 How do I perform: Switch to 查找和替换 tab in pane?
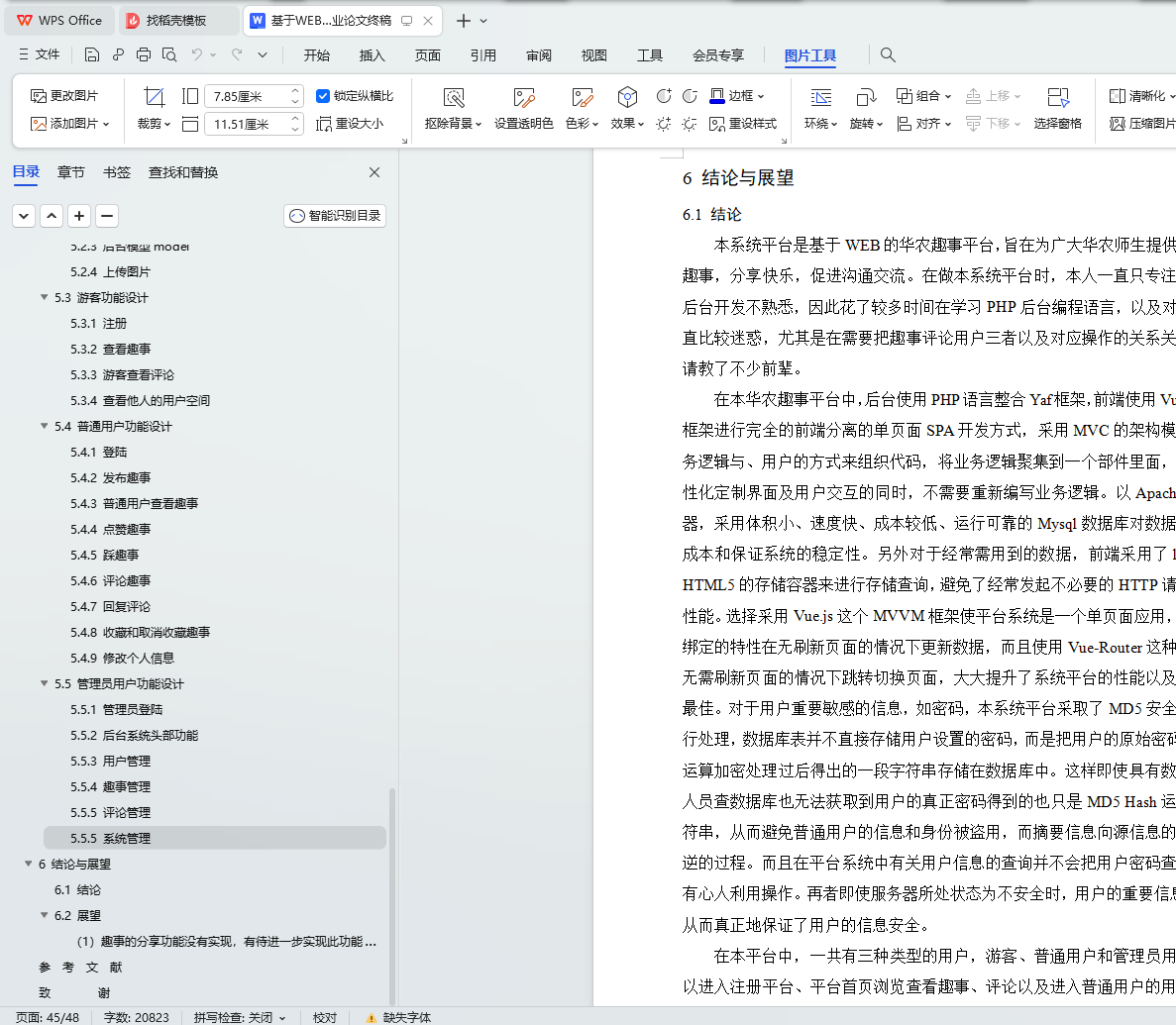point(183,172)
